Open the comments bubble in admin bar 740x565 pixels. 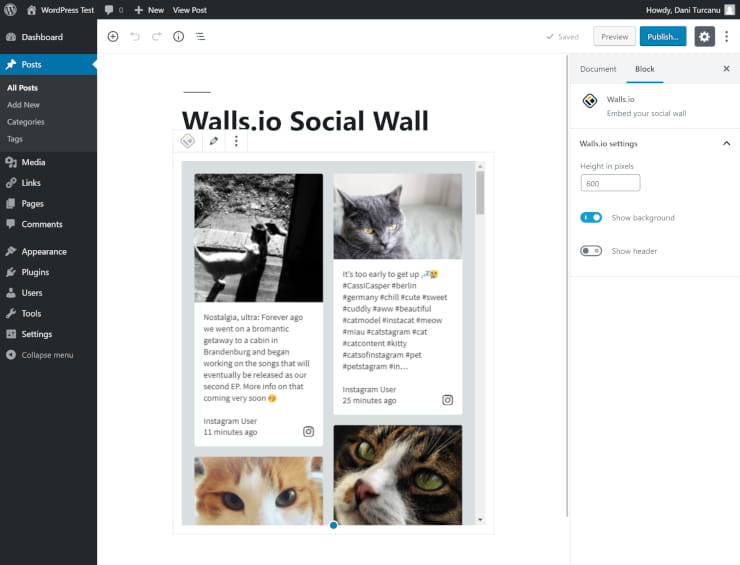coord(114,10)
